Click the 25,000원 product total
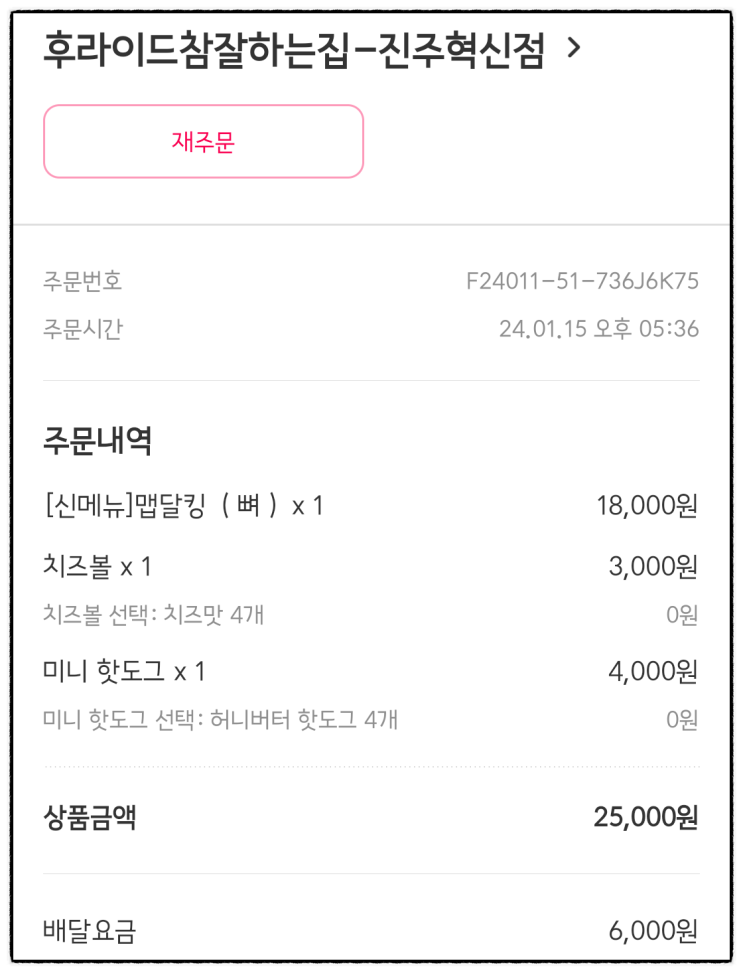Image resolution: width=743 pixels, height=973 pixels. coord(645,819)
